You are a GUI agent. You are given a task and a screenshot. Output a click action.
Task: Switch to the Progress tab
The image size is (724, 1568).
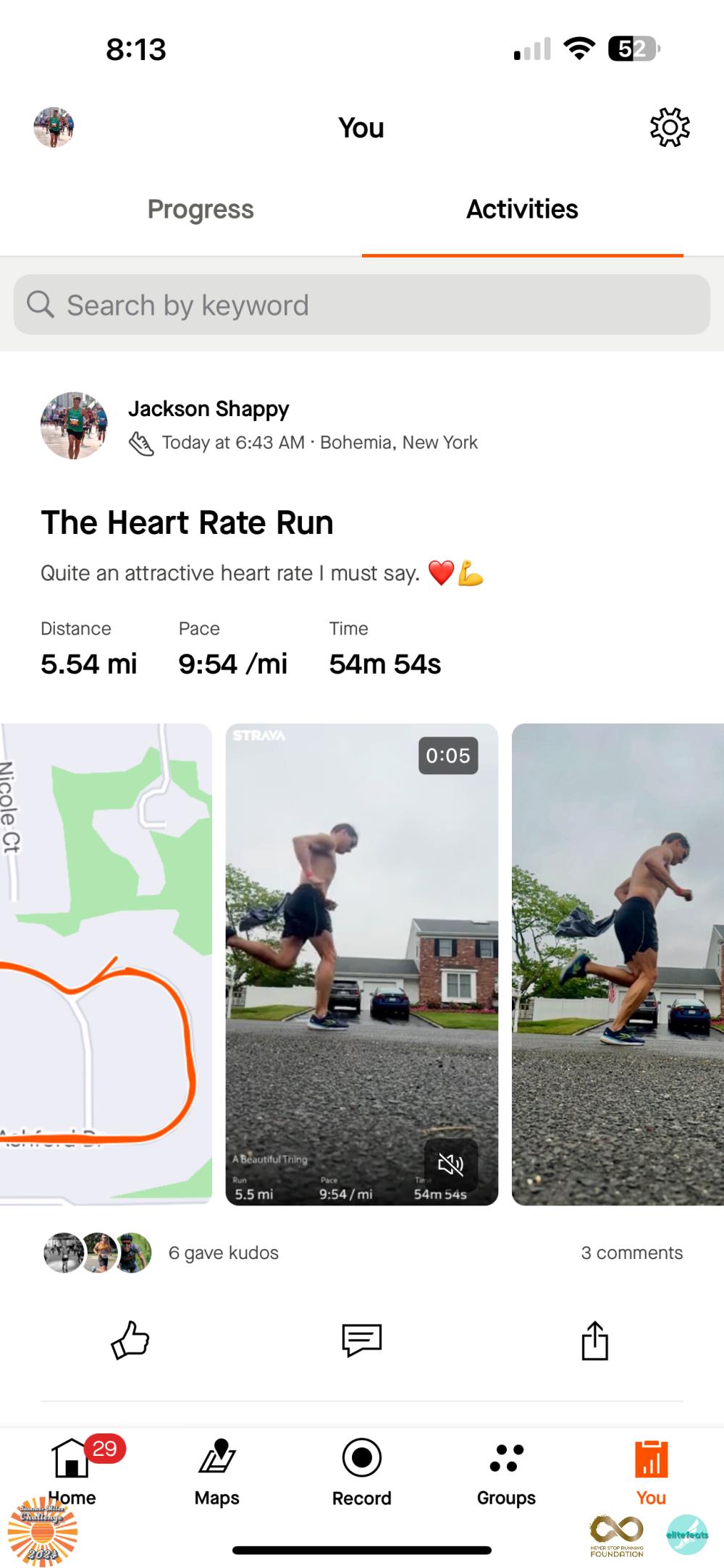(x=201, y=209)
